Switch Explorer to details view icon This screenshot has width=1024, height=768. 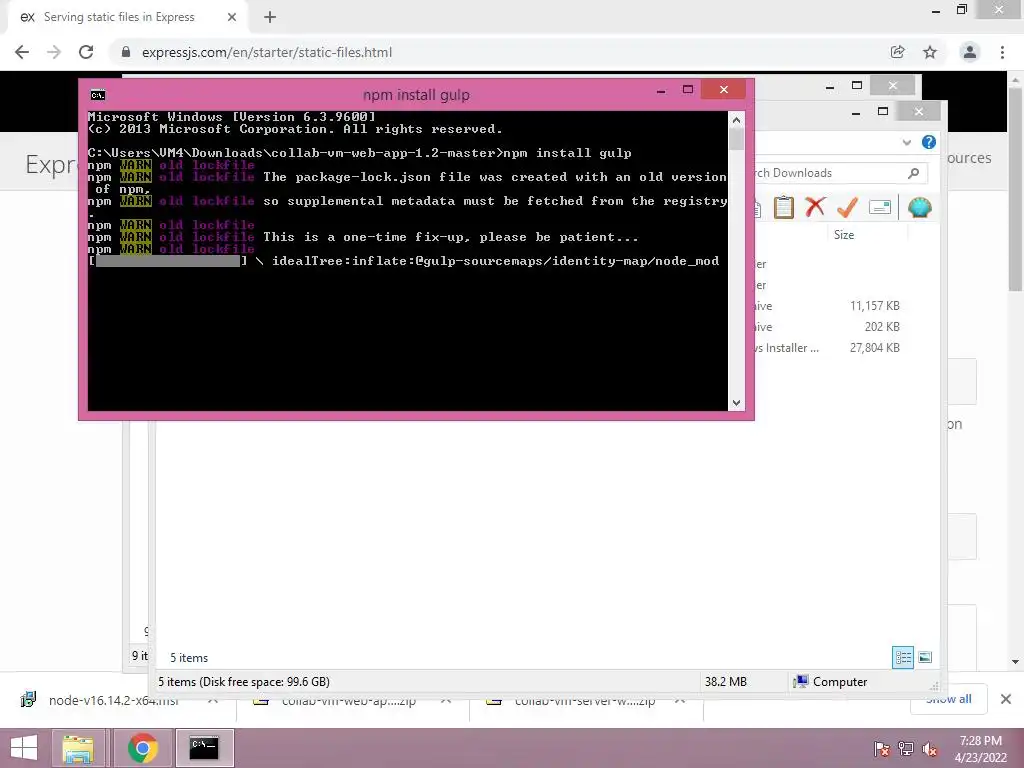pos(903,657)
